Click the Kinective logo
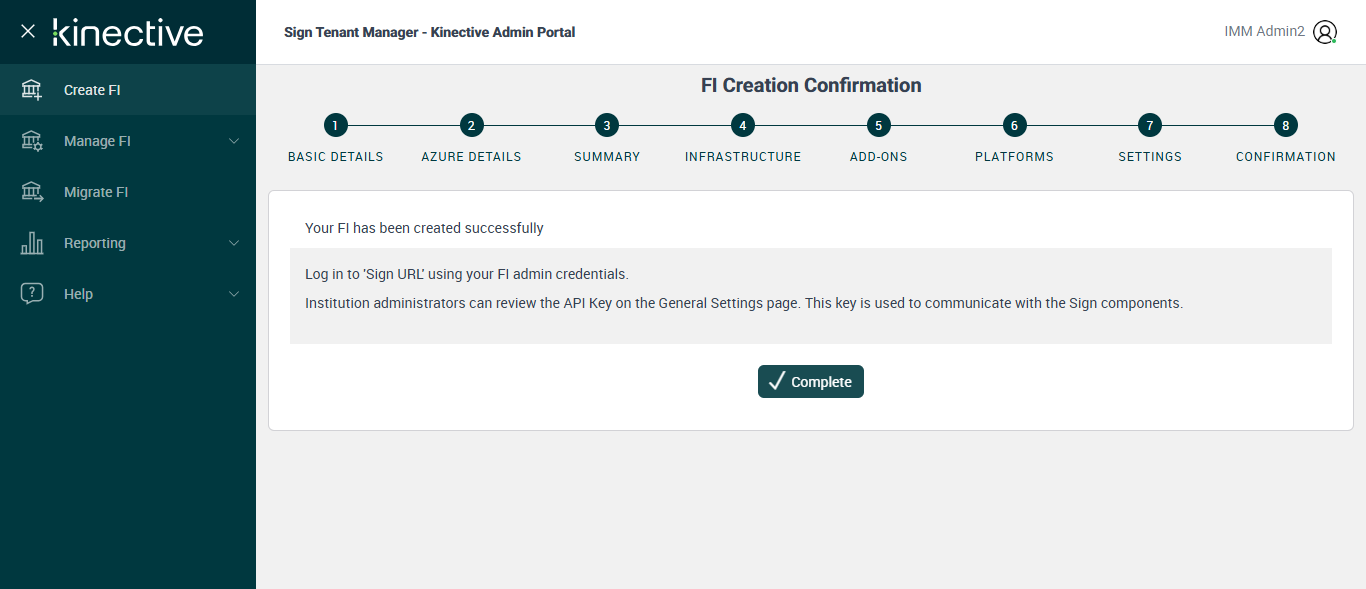The width and height of the screenshot is (1366, 589). (x=128, y=32)
